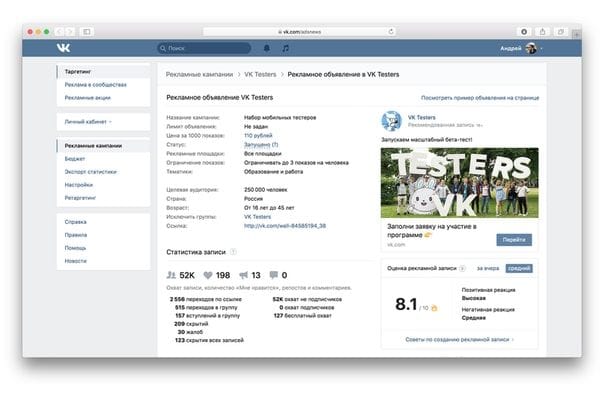Image resolution: width=604 pixels, height=396 pixels.
Task: Click the help icon beside Оценка рекламной записи
Action: 463,268
